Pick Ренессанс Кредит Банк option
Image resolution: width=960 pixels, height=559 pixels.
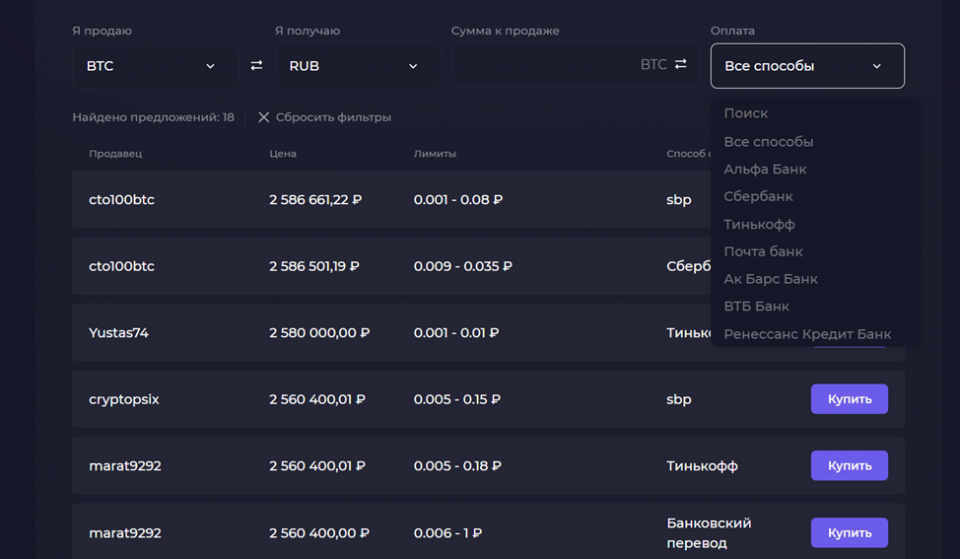pos(807,334)
